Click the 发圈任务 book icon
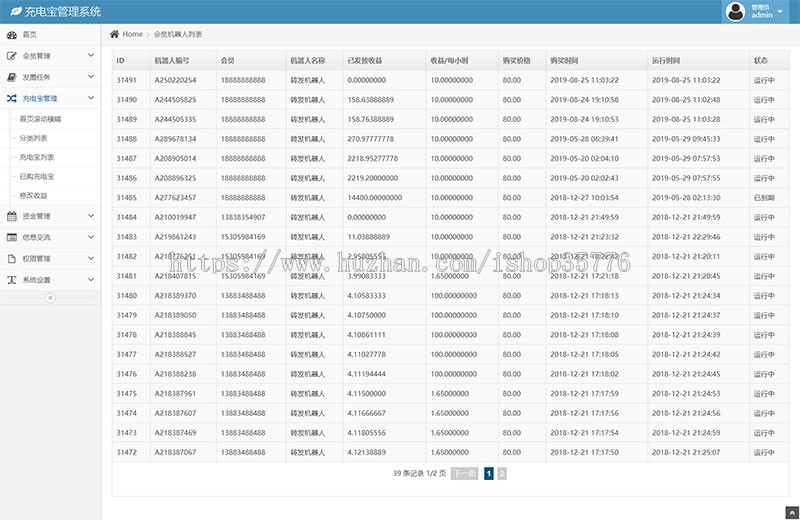The image size is (800, 520). 11,77
